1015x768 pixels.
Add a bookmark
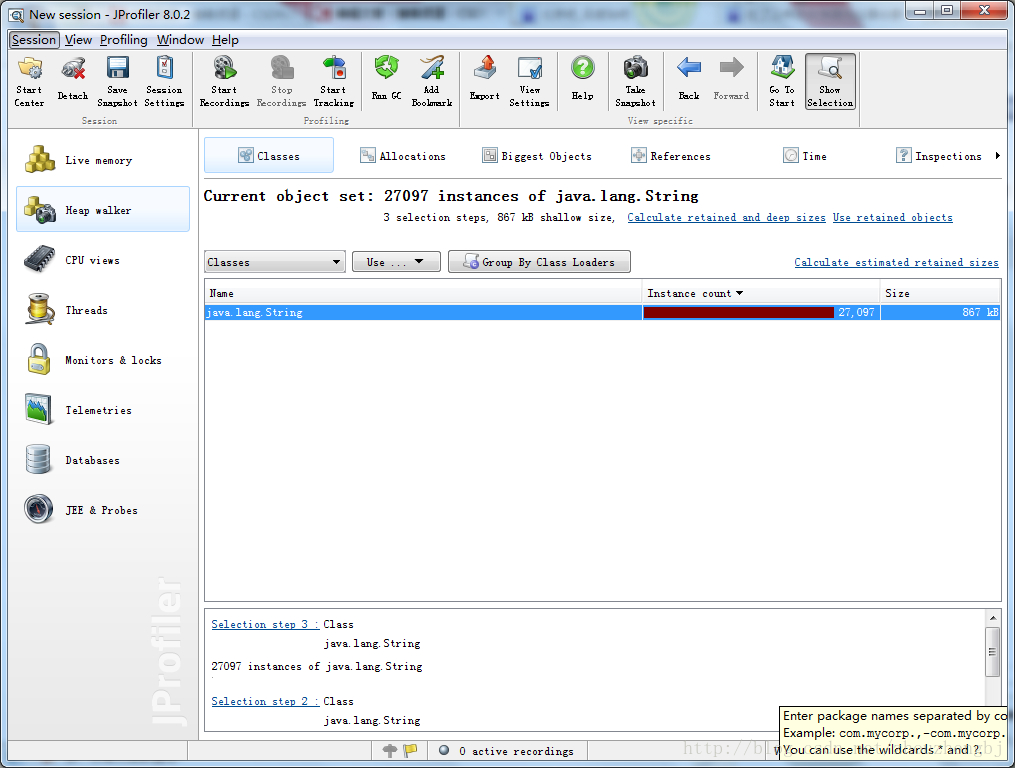pyautogui.click(x=432, y=82)
